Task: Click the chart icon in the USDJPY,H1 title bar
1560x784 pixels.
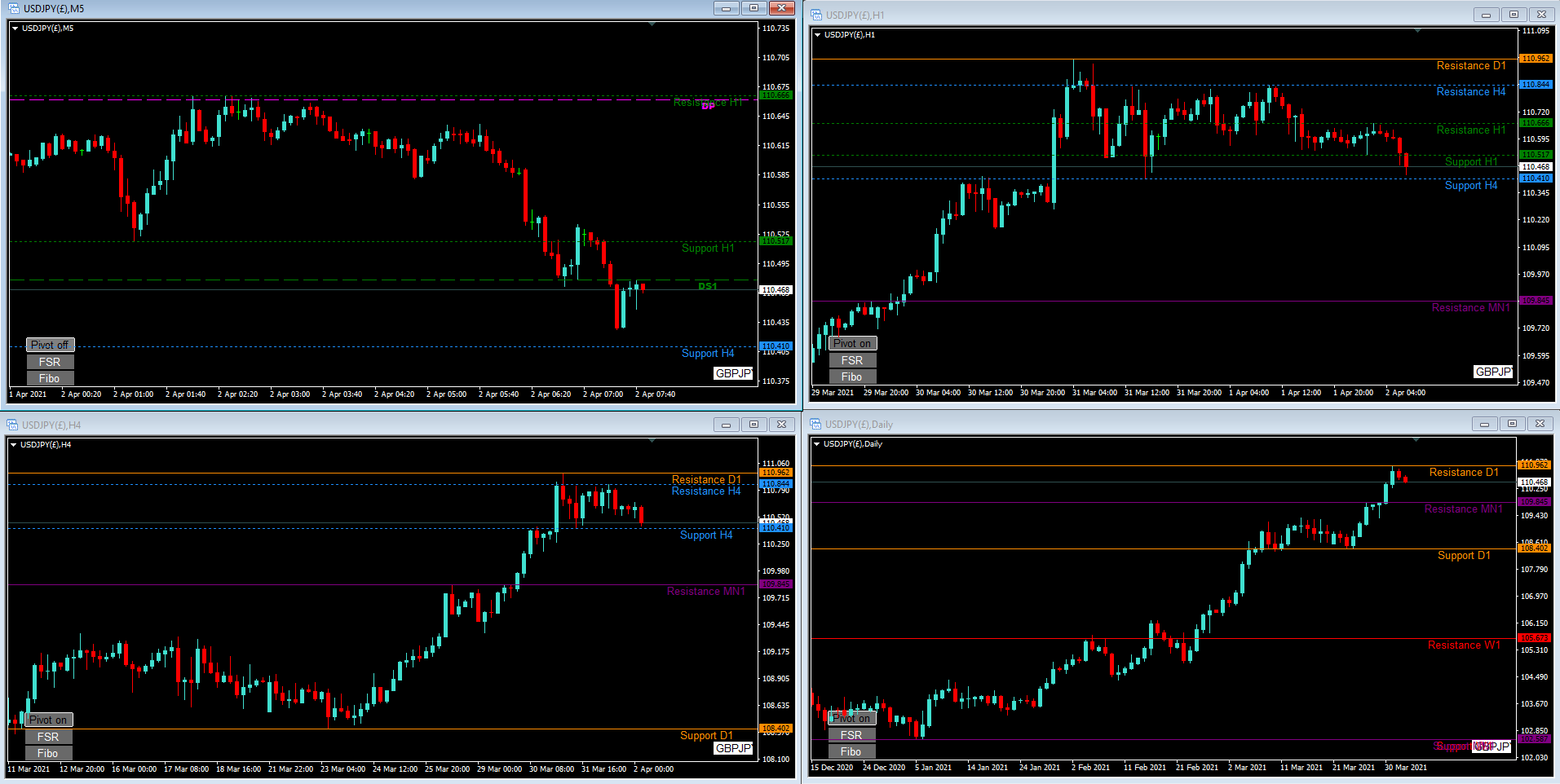Action: pyautogui.click(x=815, y=15)
